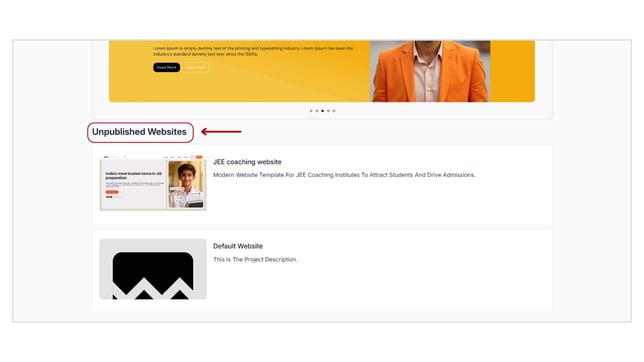The width and height of the screenshot is (644, 362).
Task: Select the second carousel dot
Action: click(x=317, y=111)
